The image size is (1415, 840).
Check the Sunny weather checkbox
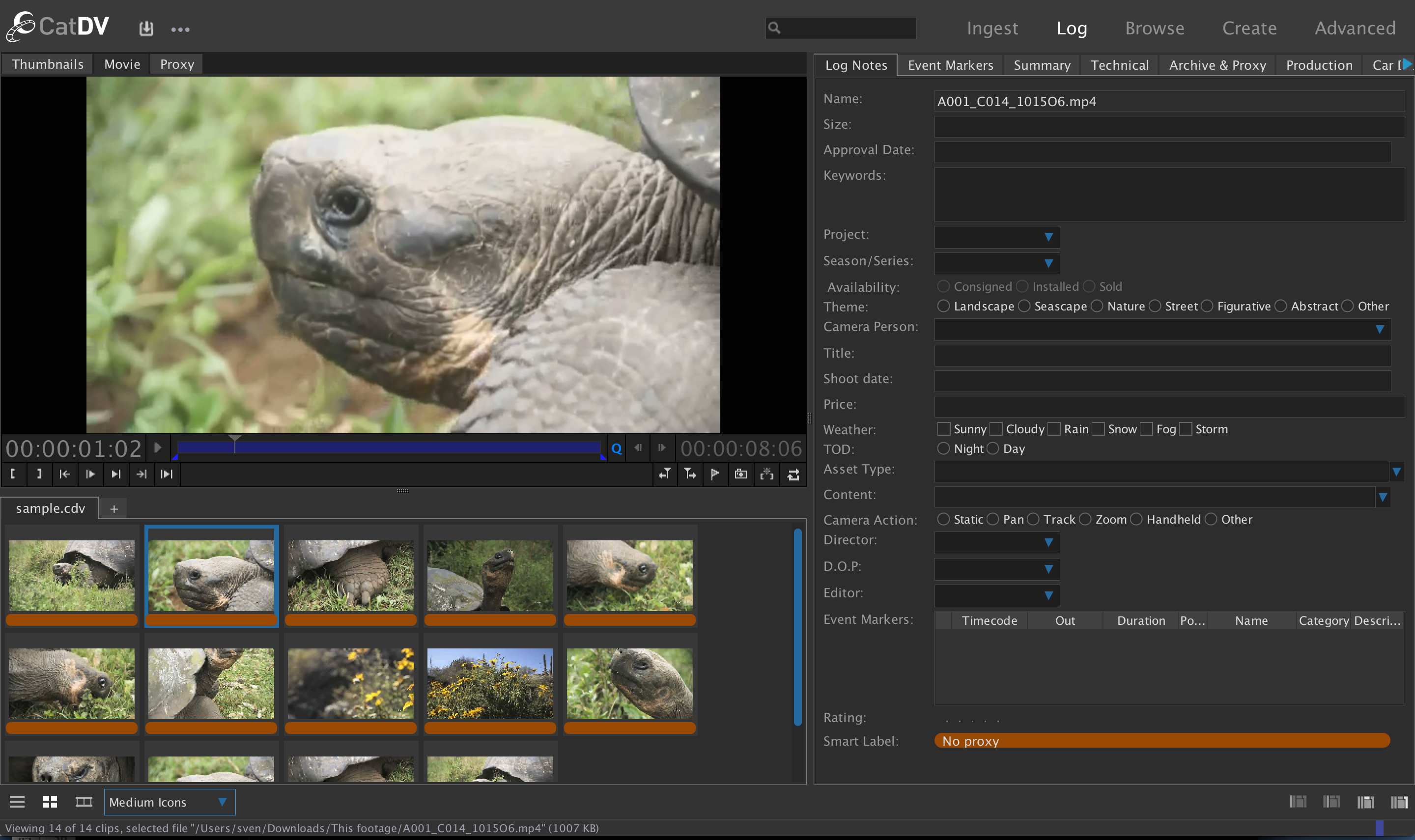click(x=944, y=428)
